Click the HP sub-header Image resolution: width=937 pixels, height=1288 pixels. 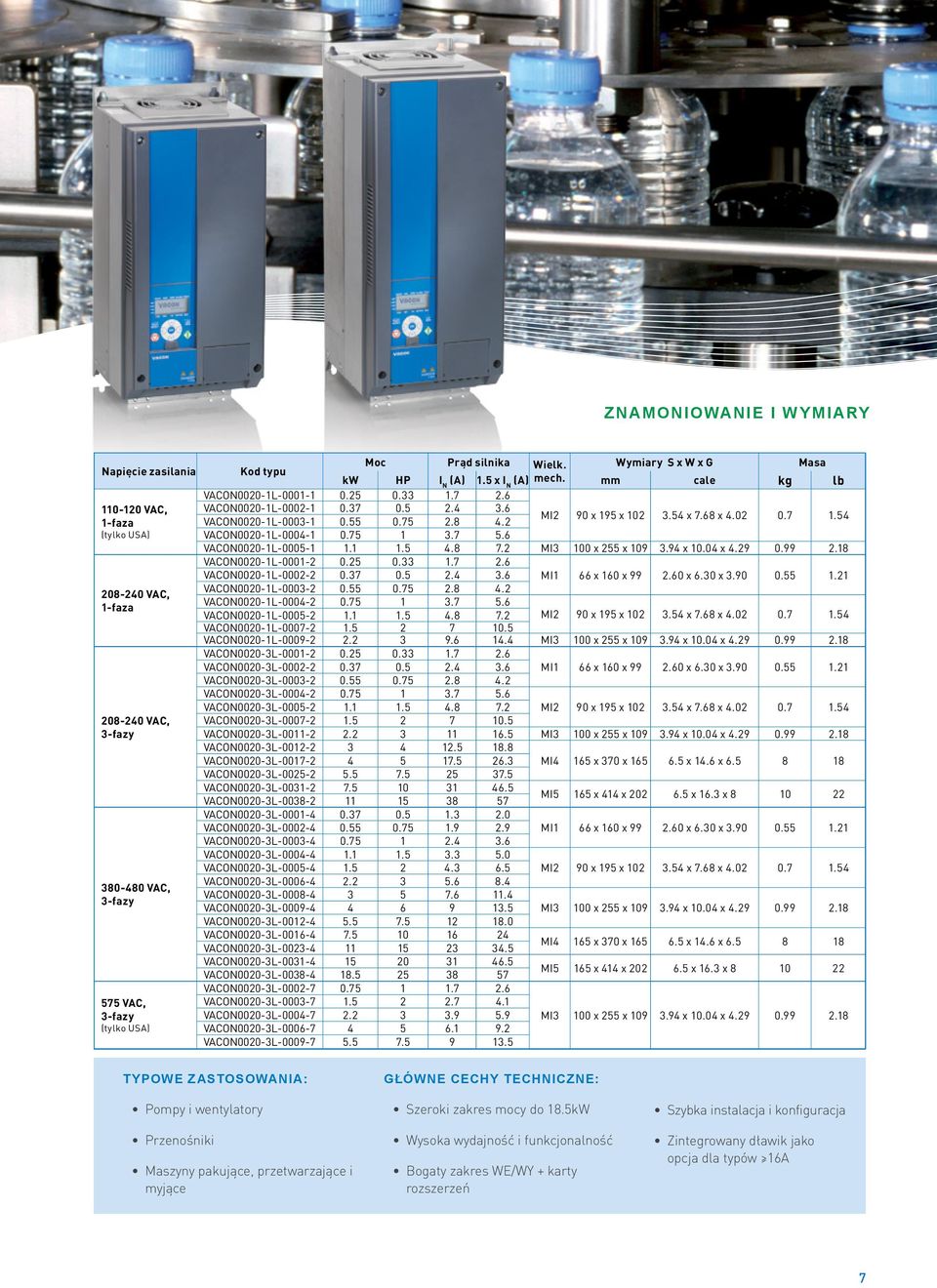point(403,481)
